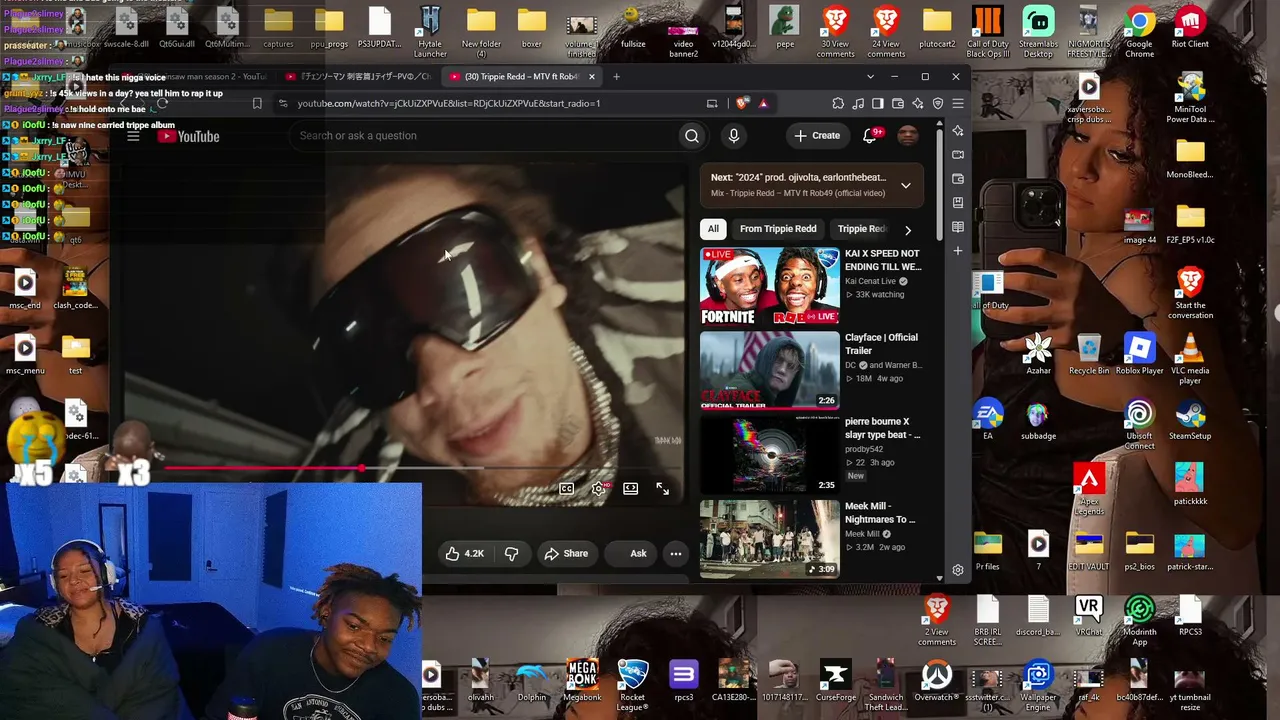Select the Wallpaper Engine desktop icon
This screenshot has height=720, width=1280.
[1038, 685]
